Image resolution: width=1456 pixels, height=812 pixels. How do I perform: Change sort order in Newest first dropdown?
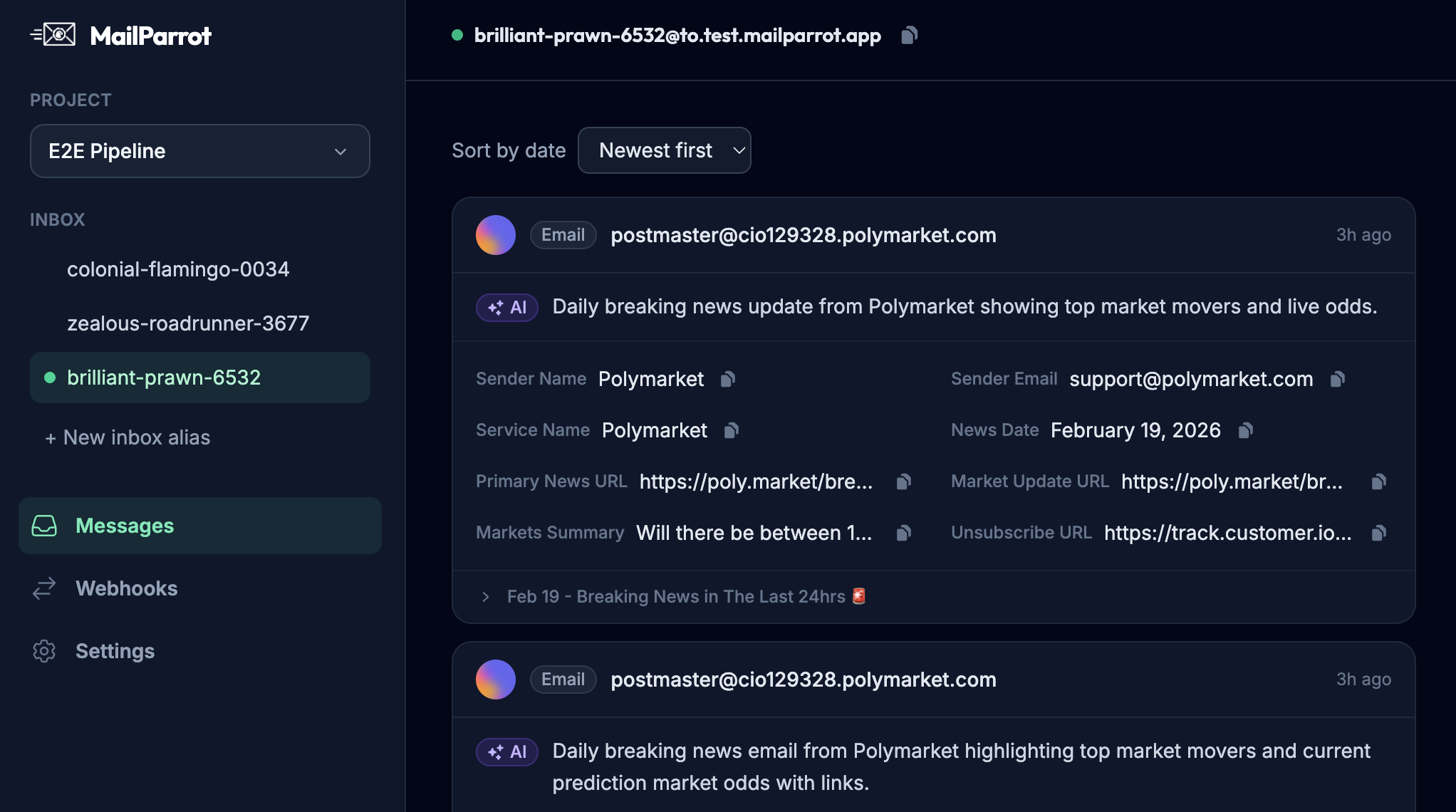click(664, 150)
